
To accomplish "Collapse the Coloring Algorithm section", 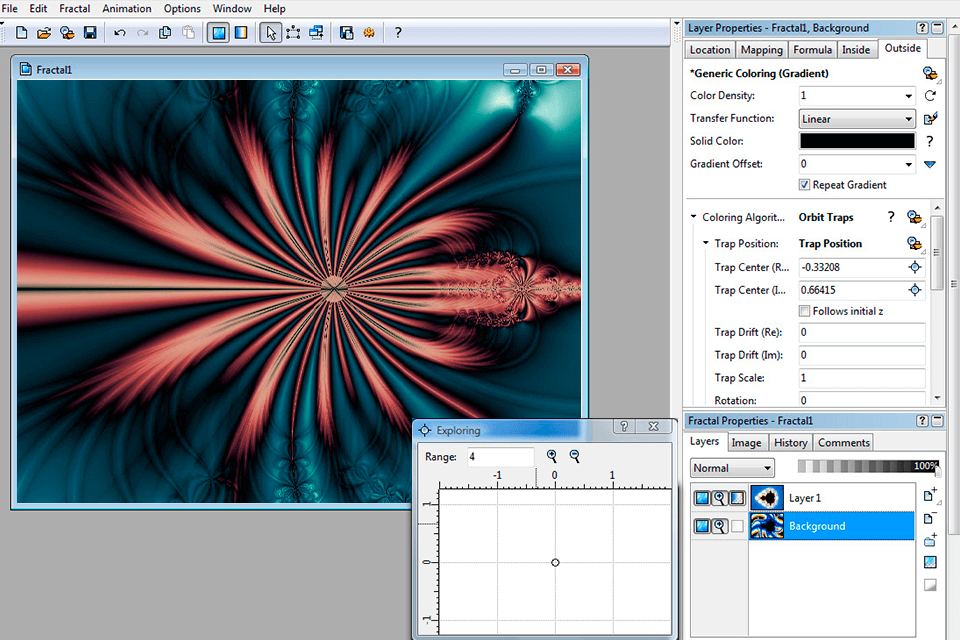I will [x=694, y=217].
